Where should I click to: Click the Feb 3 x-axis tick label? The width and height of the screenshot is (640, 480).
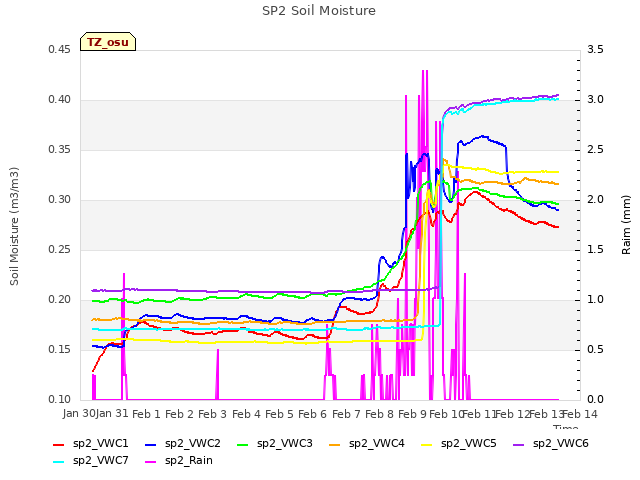tap(213, 414)
